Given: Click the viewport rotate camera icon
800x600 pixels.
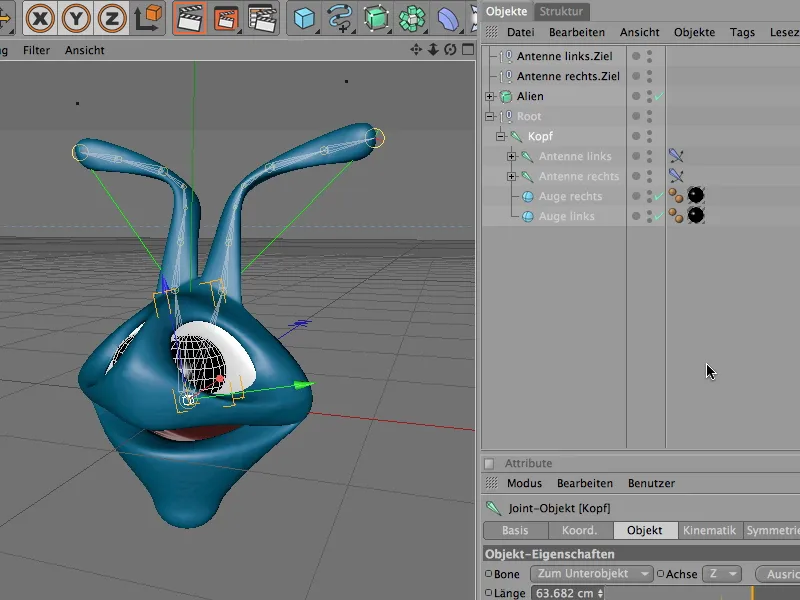Looking at the screenshot, I should [x=450, y=49].
